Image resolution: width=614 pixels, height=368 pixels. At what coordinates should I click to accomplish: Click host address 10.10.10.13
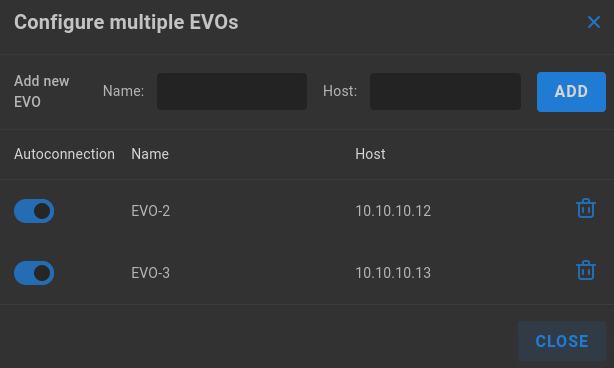[393, 273]
